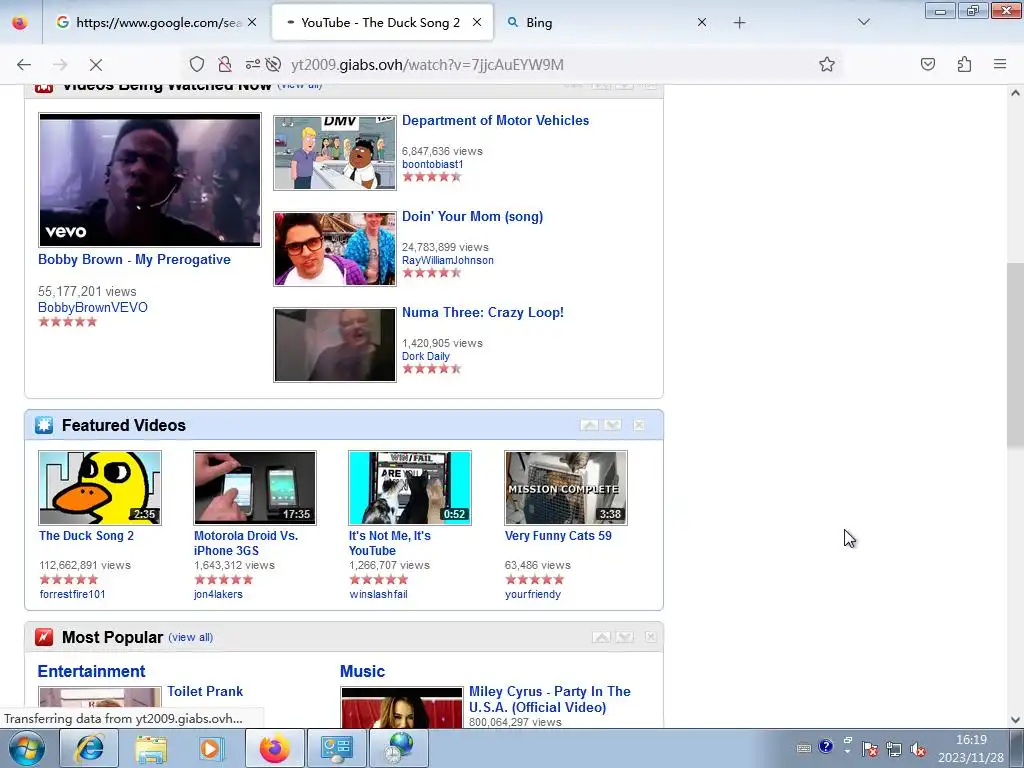Move Featured Videos module up

[x=589, y=425]
